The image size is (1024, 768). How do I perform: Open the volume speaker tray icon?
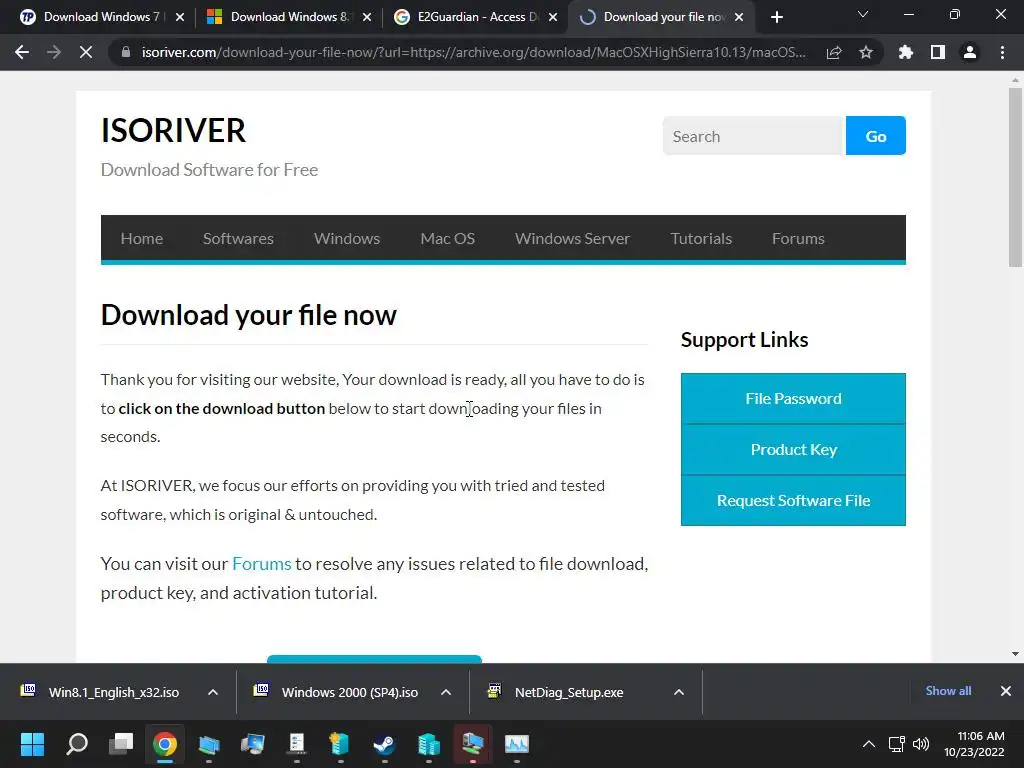coord(921,744)
